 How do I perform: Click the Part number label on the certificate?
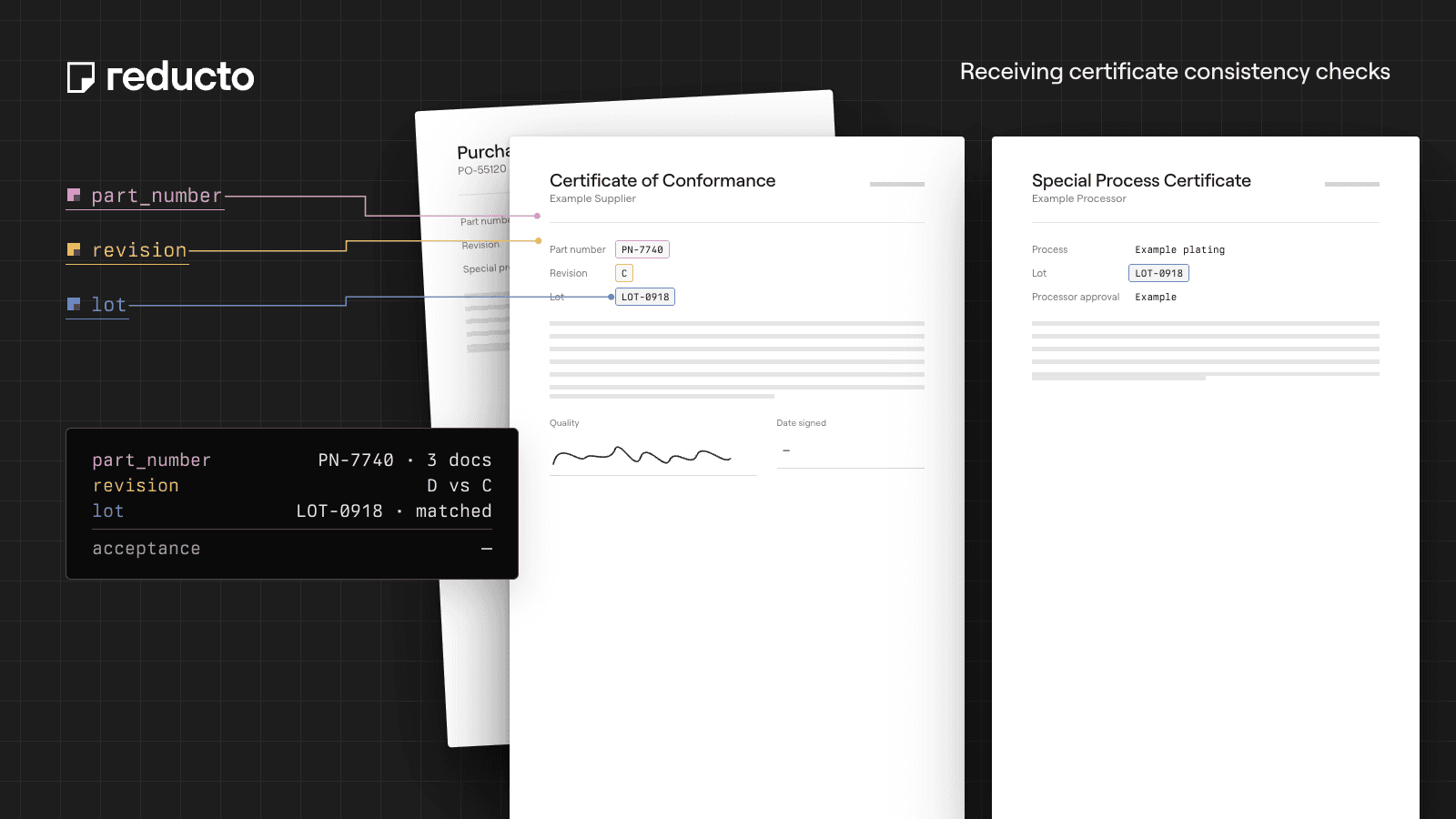[578, 249]
